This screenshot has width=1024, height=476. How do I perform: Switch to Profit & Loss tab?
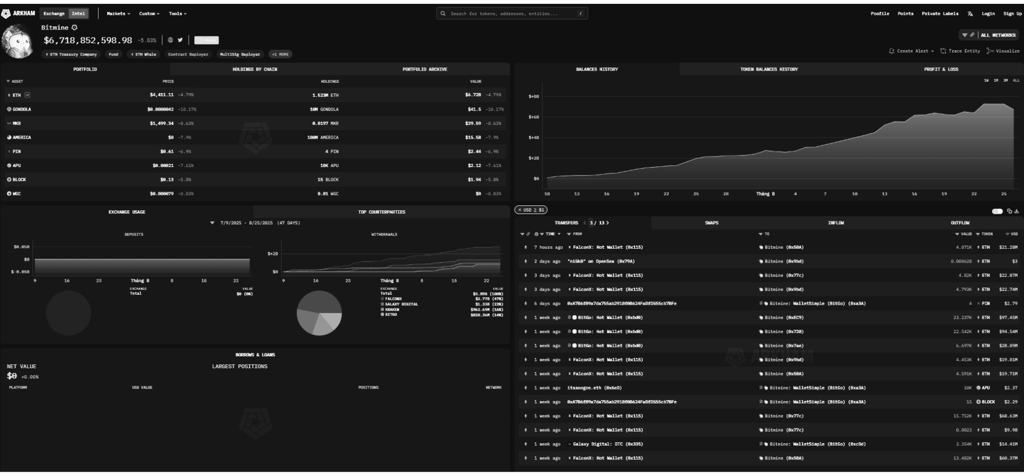pos(940,69)
